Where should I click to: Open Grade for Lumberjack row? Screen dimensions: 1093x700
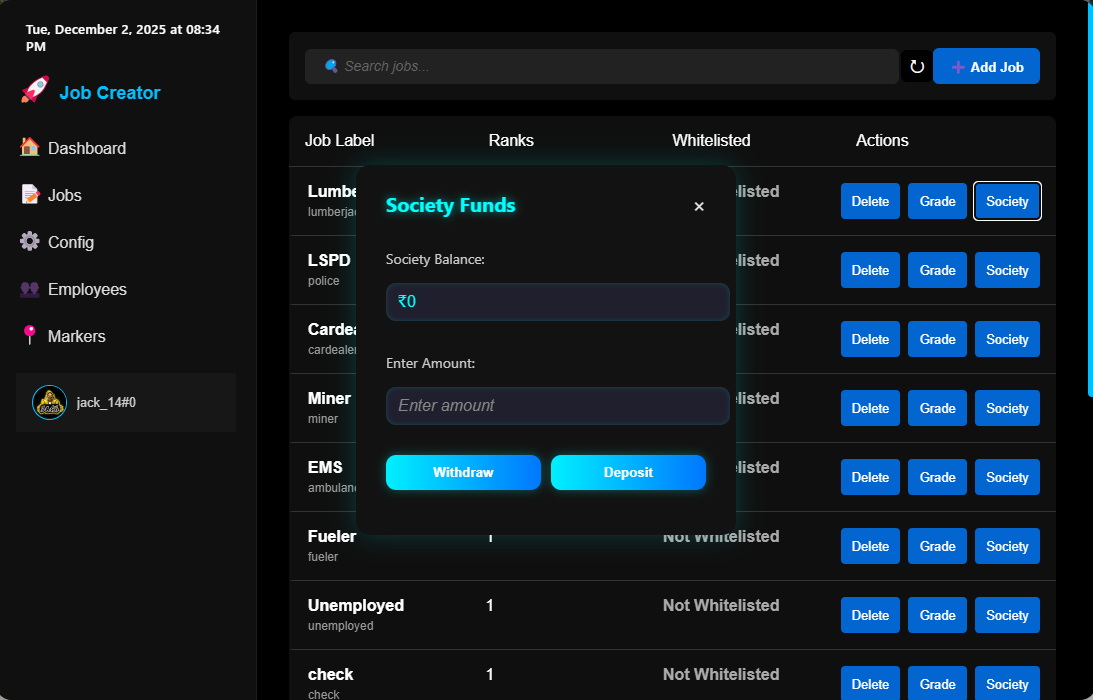coord(938,201)
